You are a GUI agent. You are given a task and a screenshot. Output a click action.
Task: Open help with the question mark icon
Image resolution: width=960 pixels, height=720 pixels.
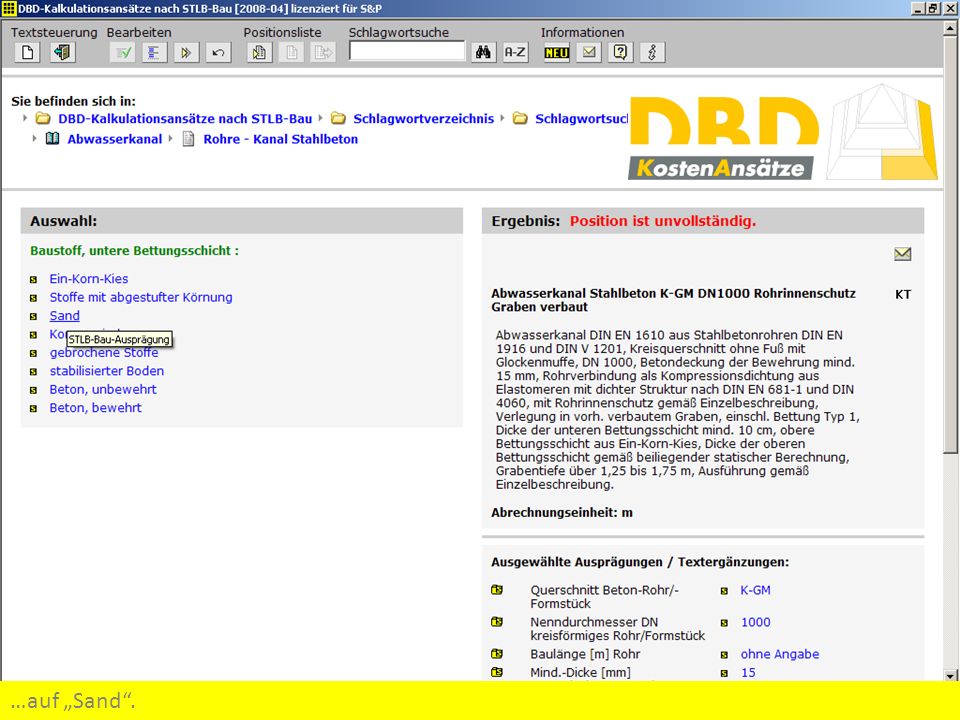click(620, 53)
